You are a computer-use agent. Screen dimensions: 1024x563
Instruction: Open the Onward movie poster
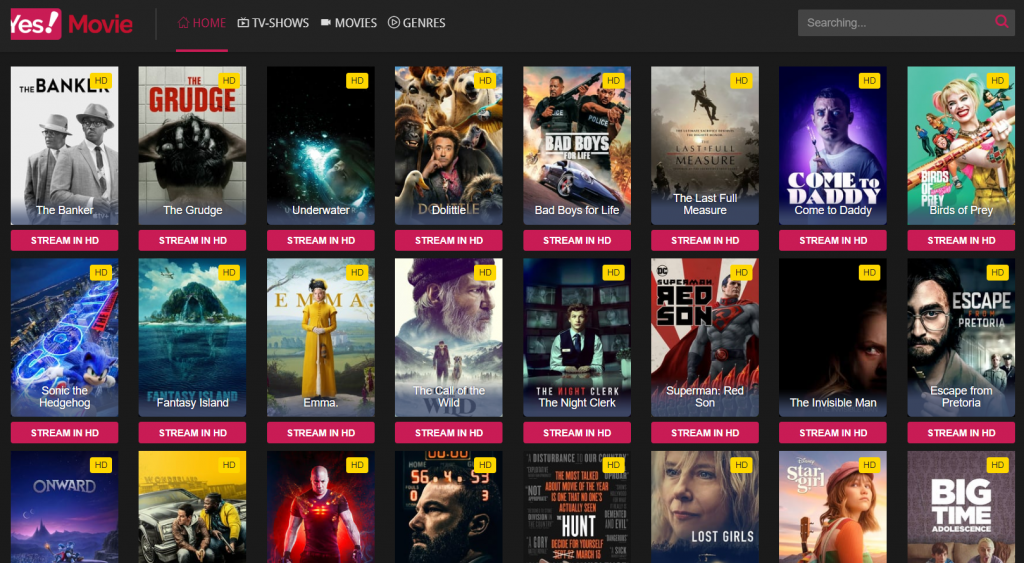point(65,507)
